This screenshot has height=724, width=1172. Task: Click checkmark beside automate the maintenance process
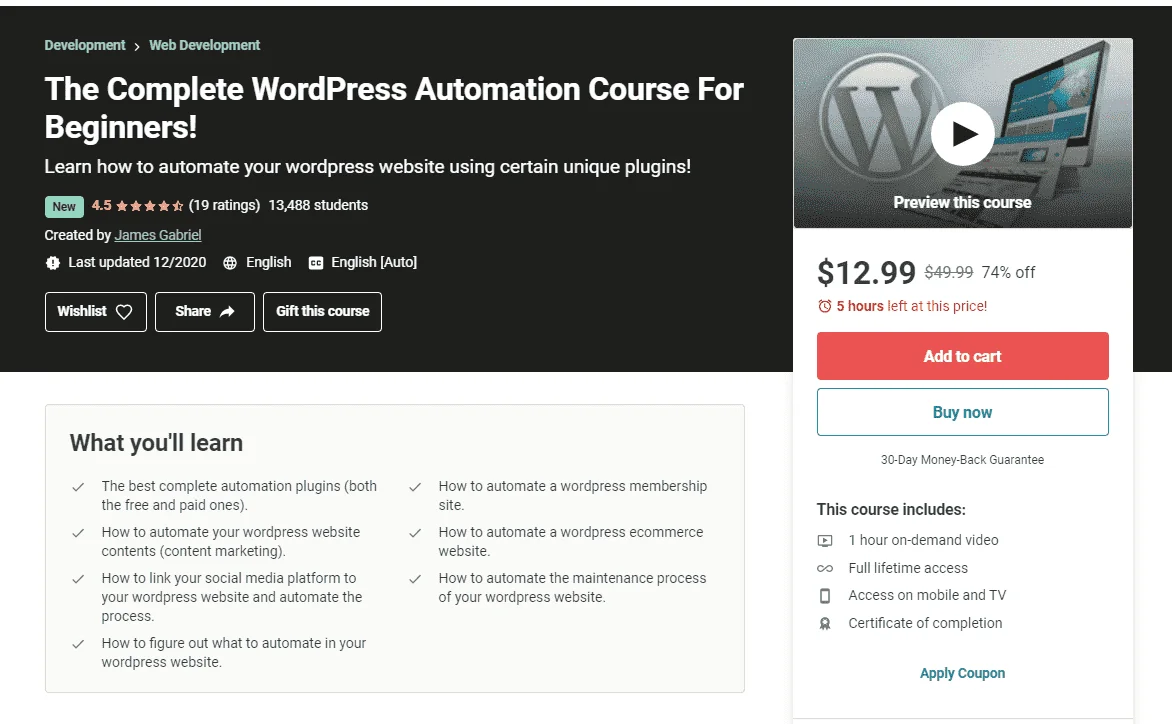click(x=415, y=579)
